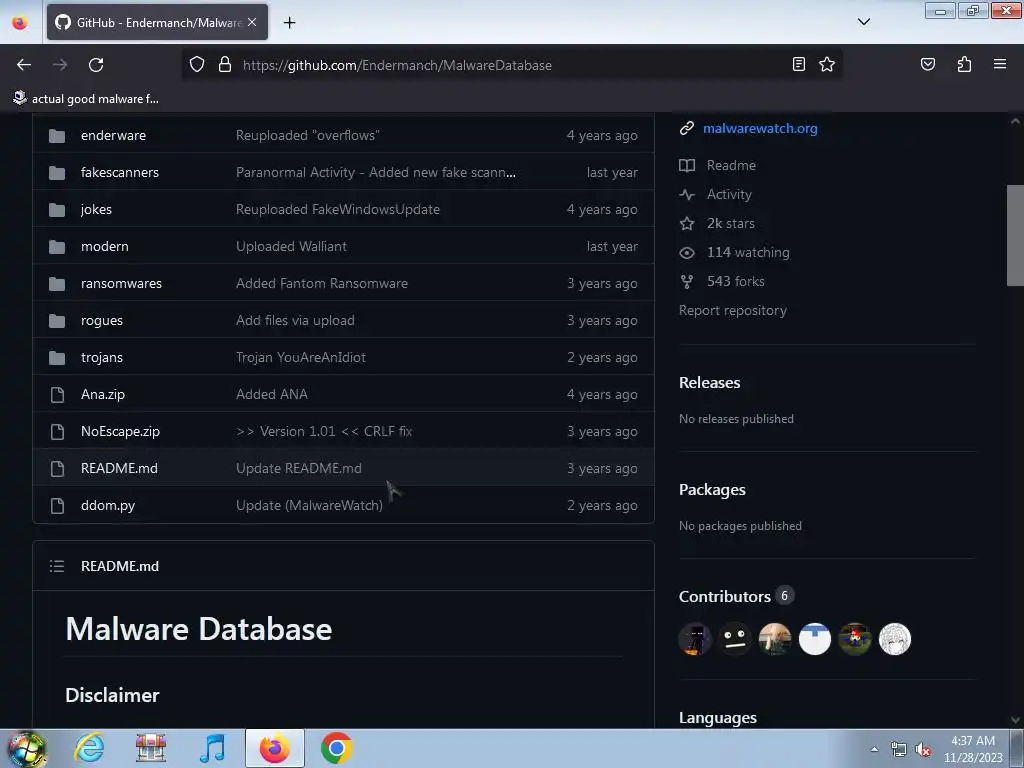Launch Google Chrome from the taskbar

click(x=336, y=748)
